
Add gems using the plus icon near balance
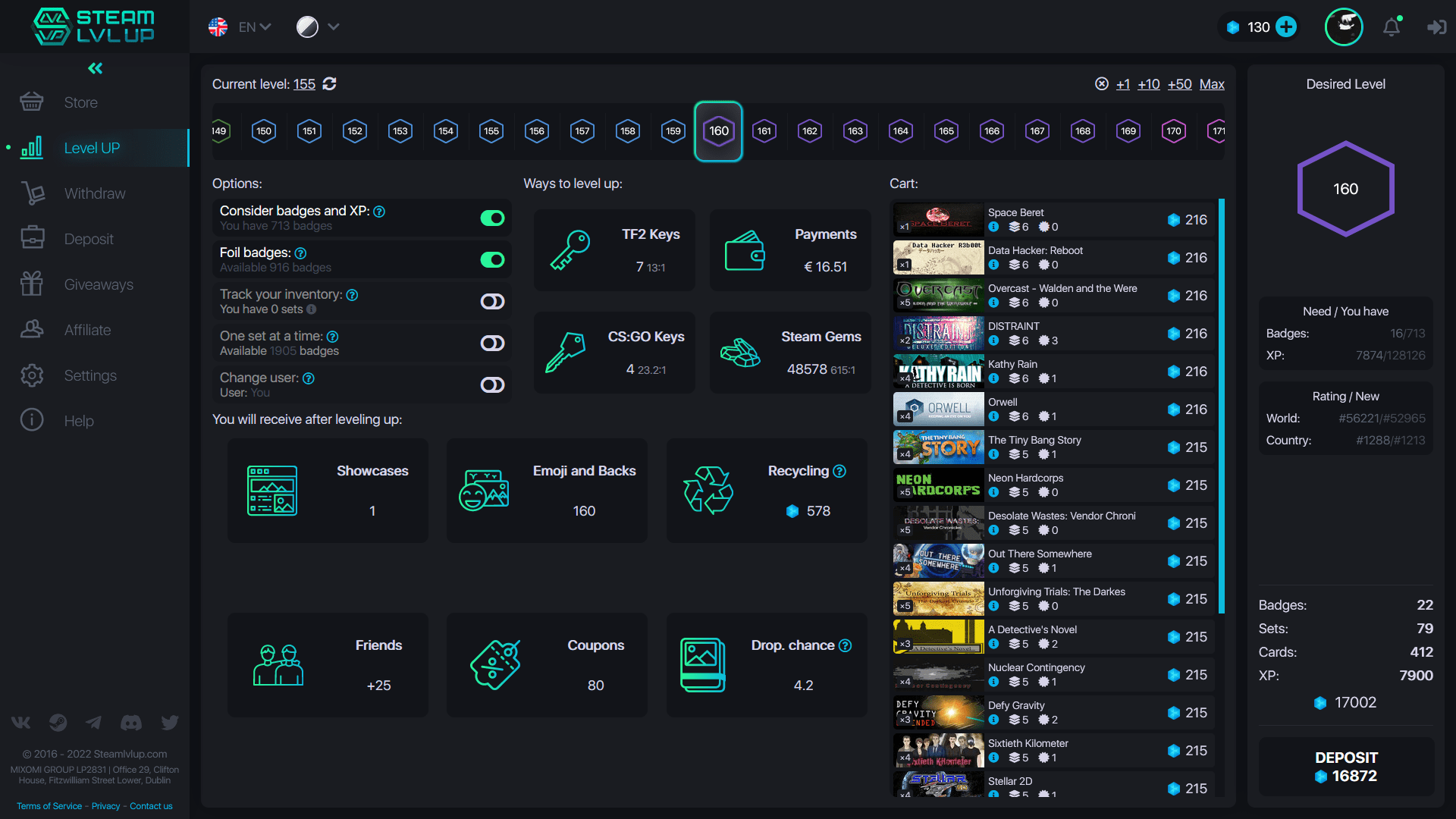click(x=1287, y=27)
